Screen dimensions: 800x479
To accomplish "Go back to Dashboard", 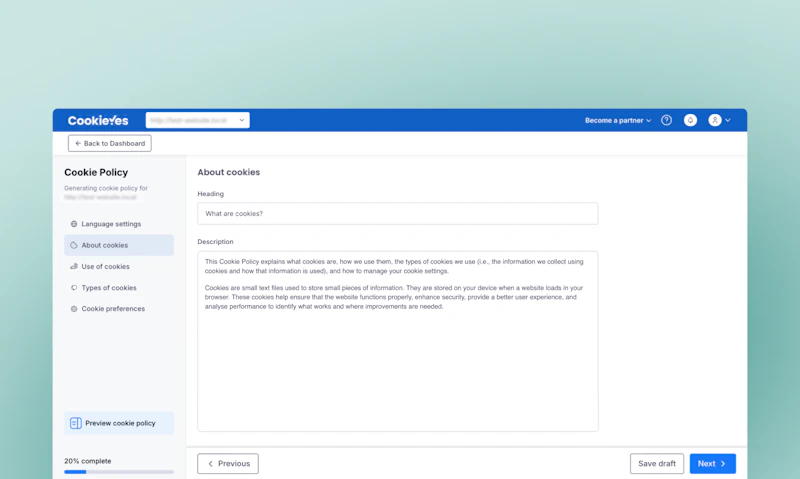I will 110,143.
